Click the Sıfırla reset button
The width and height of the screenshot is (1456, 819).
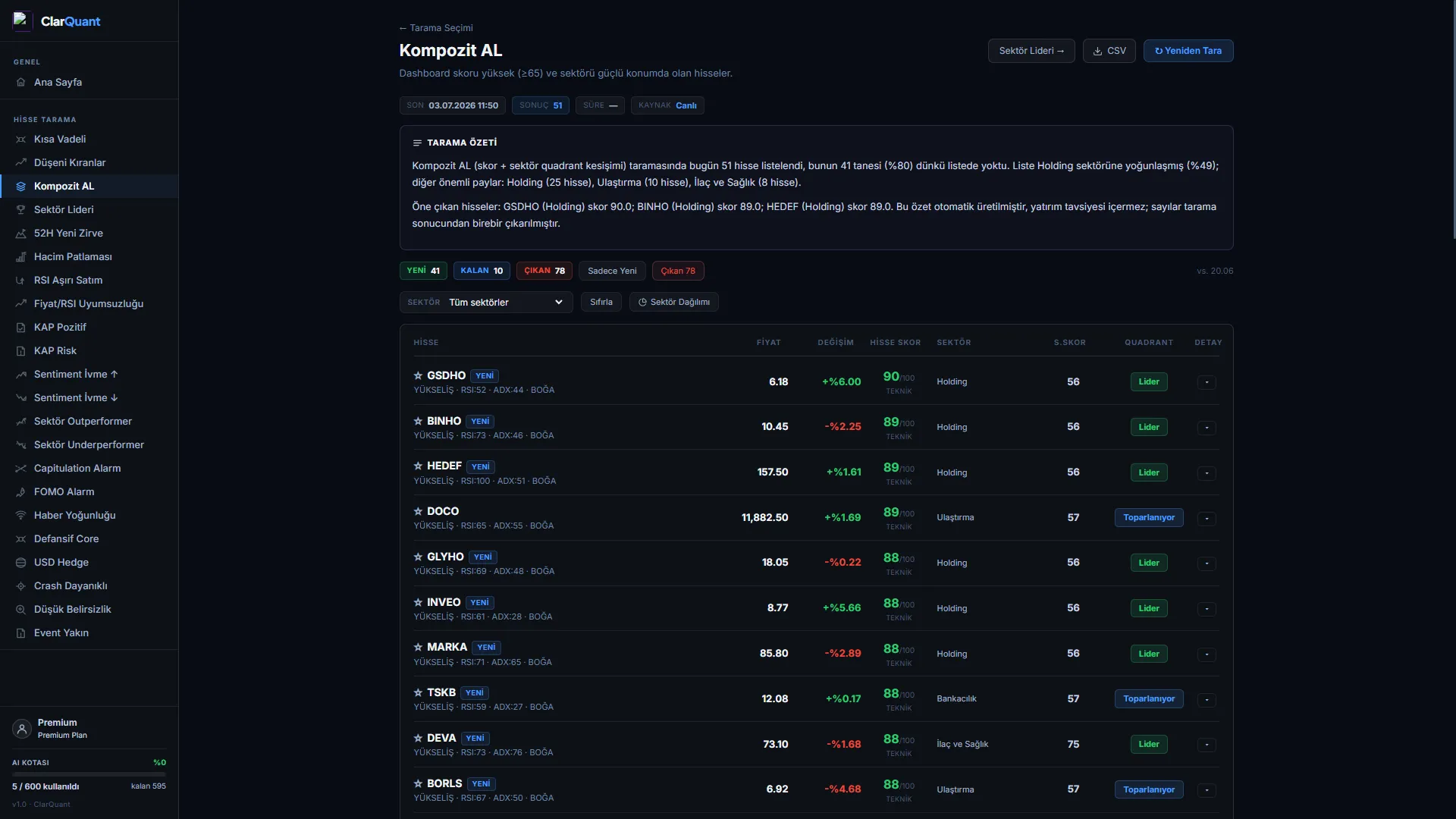point(601,302)
